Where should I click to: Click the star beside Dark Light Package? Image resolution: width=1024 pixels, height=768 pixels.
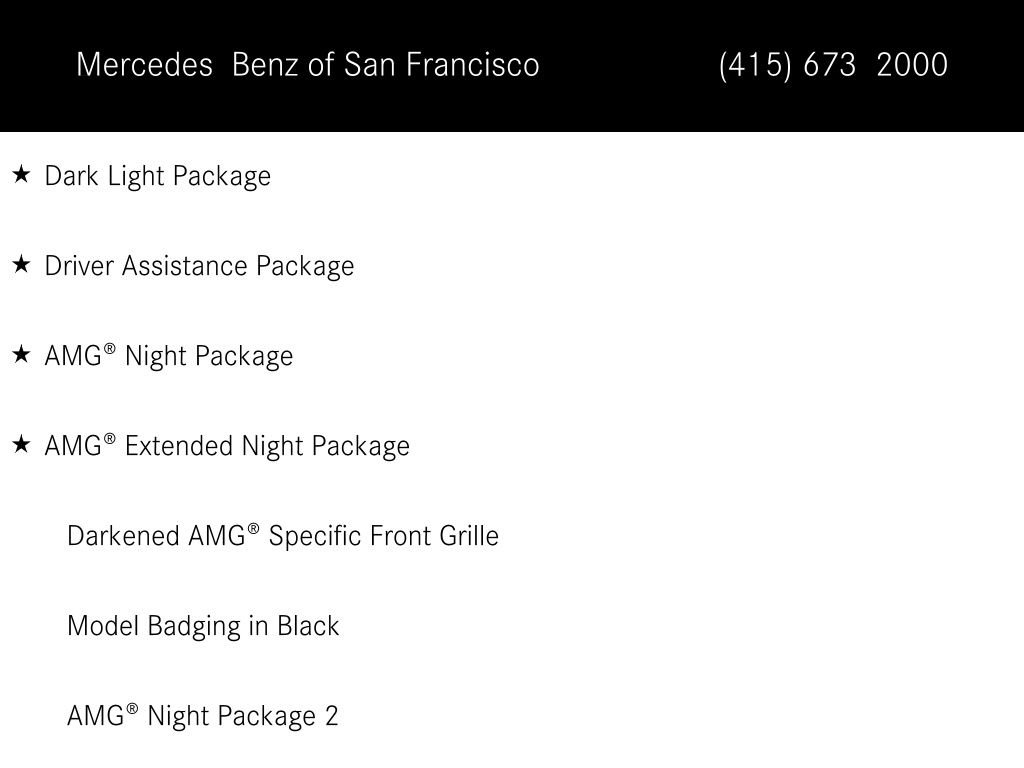[x=22, y=174]
